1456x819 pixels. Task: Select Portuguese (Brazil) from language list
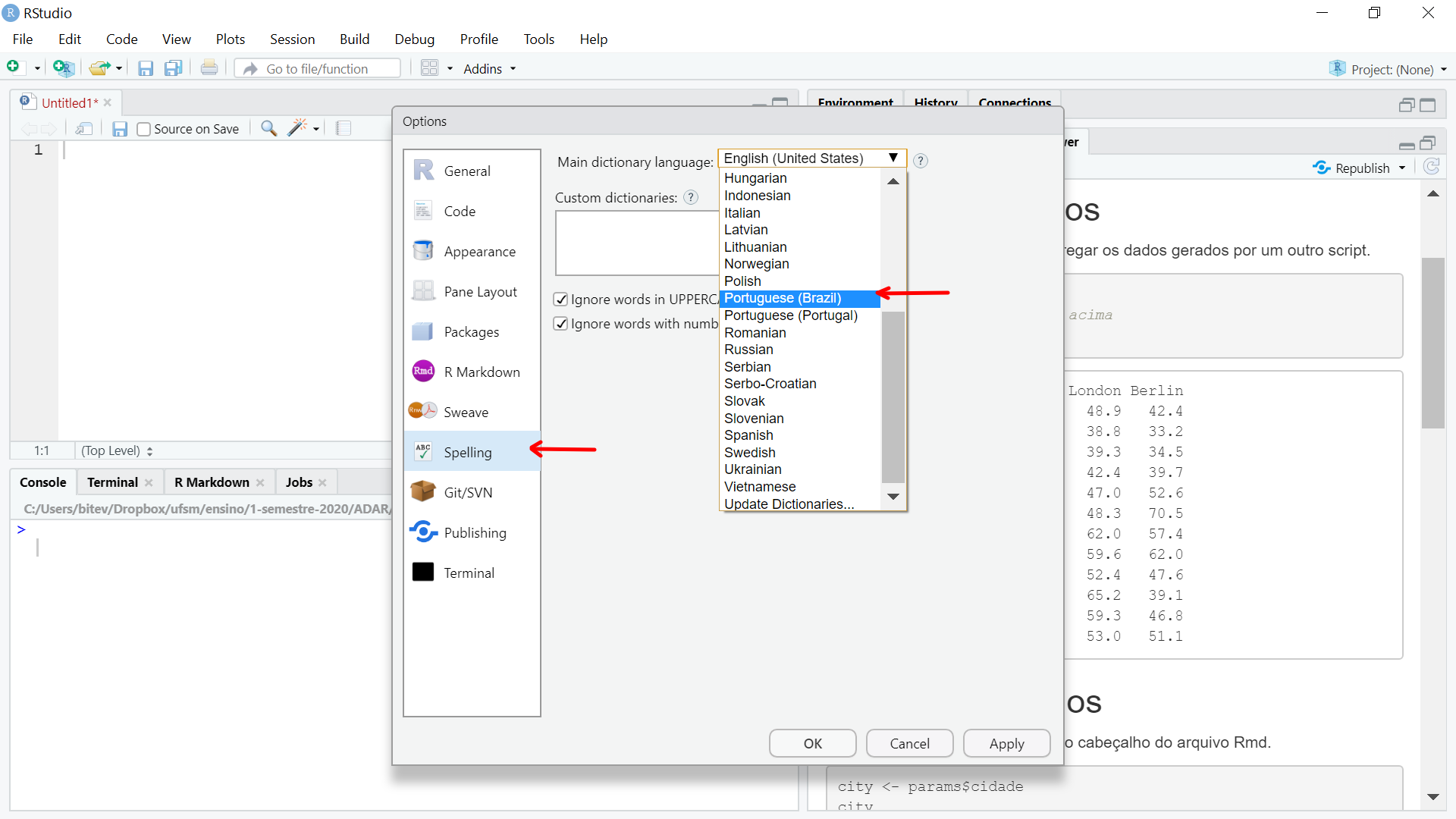(800, 298)
